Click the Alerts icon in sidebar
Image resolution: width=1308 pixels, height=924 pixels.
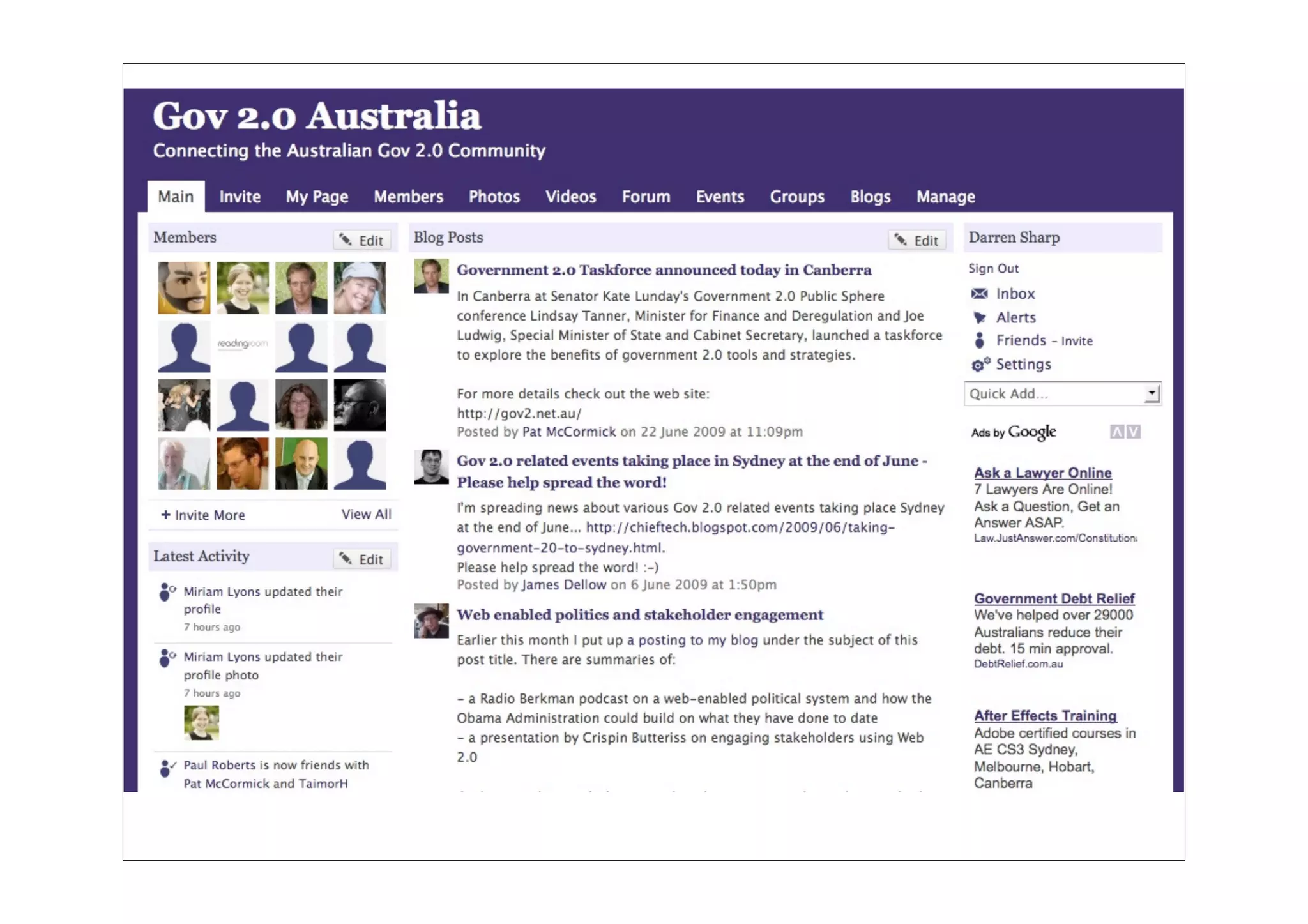click(x=979, y=317)
